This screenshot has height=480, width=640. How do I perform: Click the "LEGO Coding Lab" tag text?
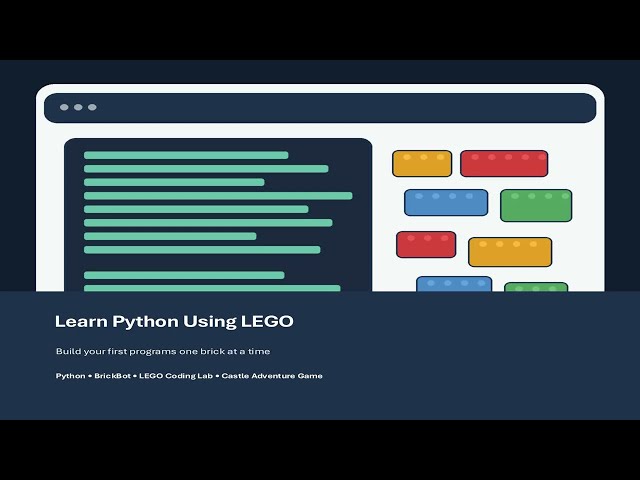(x=176, y=376)
